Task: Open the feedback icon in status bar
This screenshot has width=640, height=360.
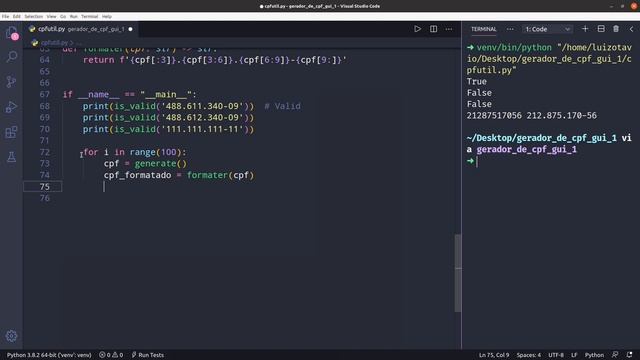Action: coord(615,355)
